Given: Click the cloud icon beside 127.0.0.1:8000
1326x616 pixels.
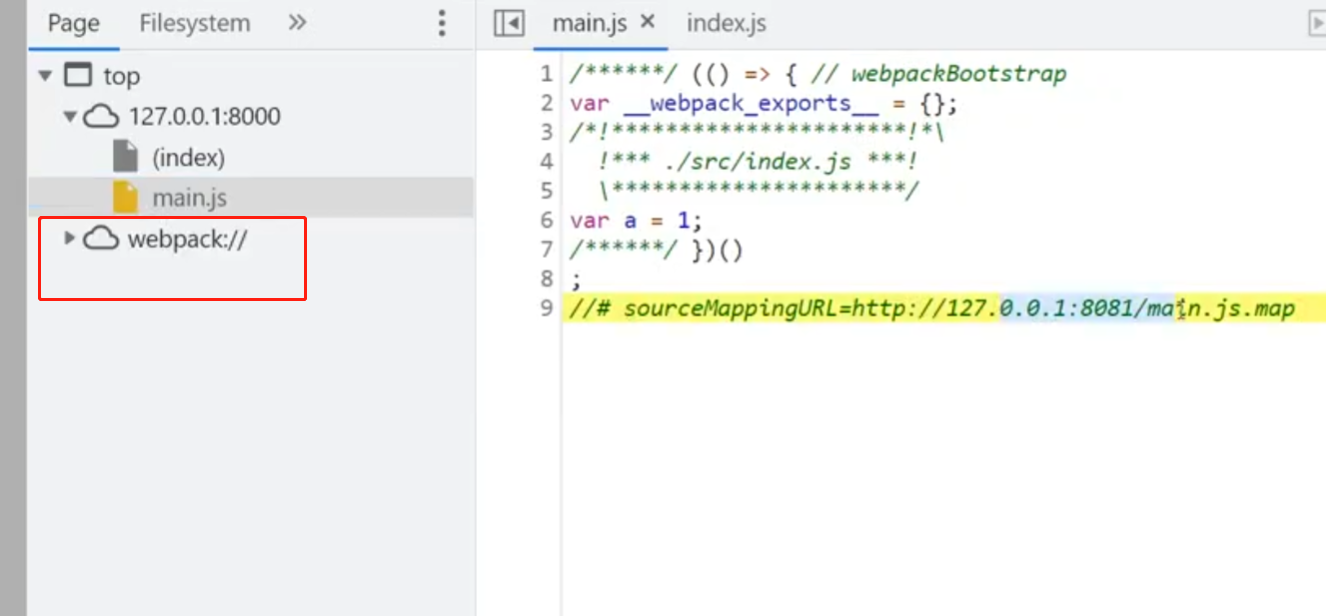Looking at the screenshot, I should coord(100,117).
